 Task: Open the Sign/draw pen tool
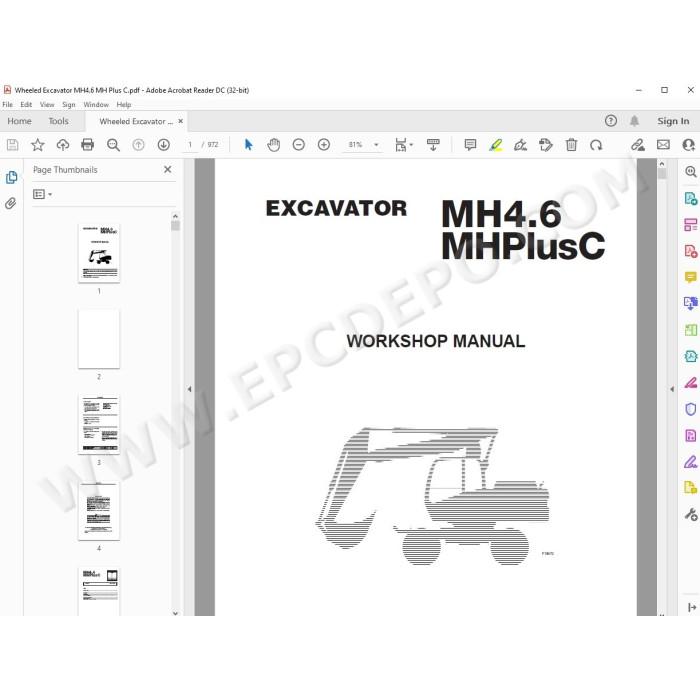[520, 145]
